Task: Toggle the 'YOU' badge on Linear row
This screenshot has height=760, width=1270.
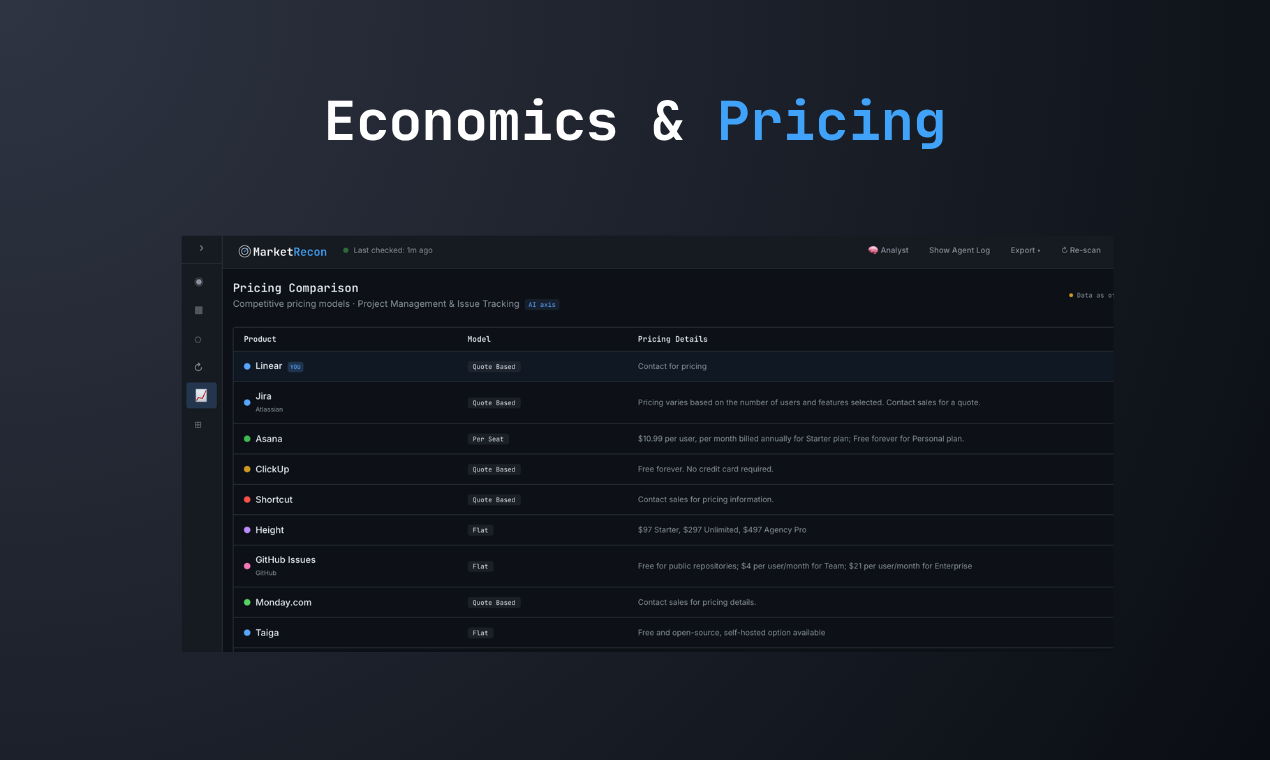Action: [296, 366]
